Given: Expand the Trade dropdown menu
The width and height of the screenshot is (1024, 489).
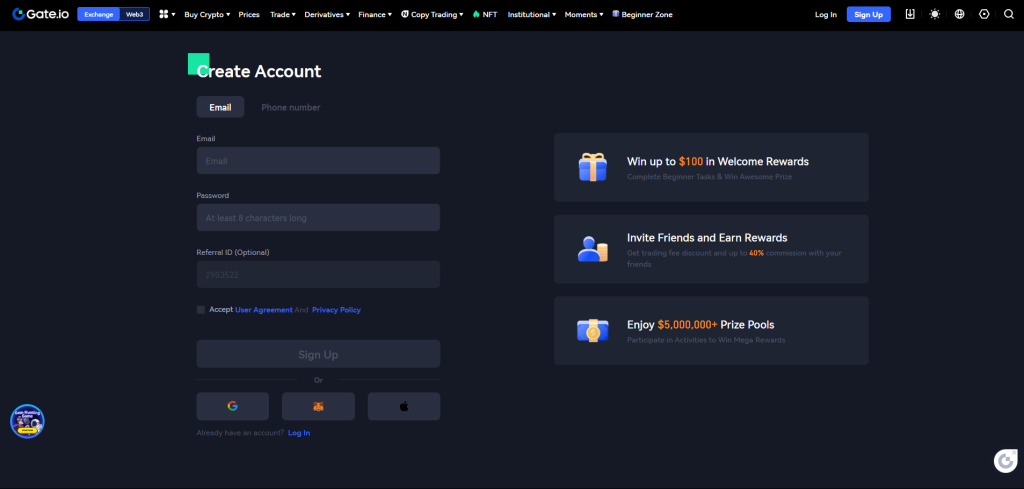Looking at the screenshot, I should coord(283,14).
